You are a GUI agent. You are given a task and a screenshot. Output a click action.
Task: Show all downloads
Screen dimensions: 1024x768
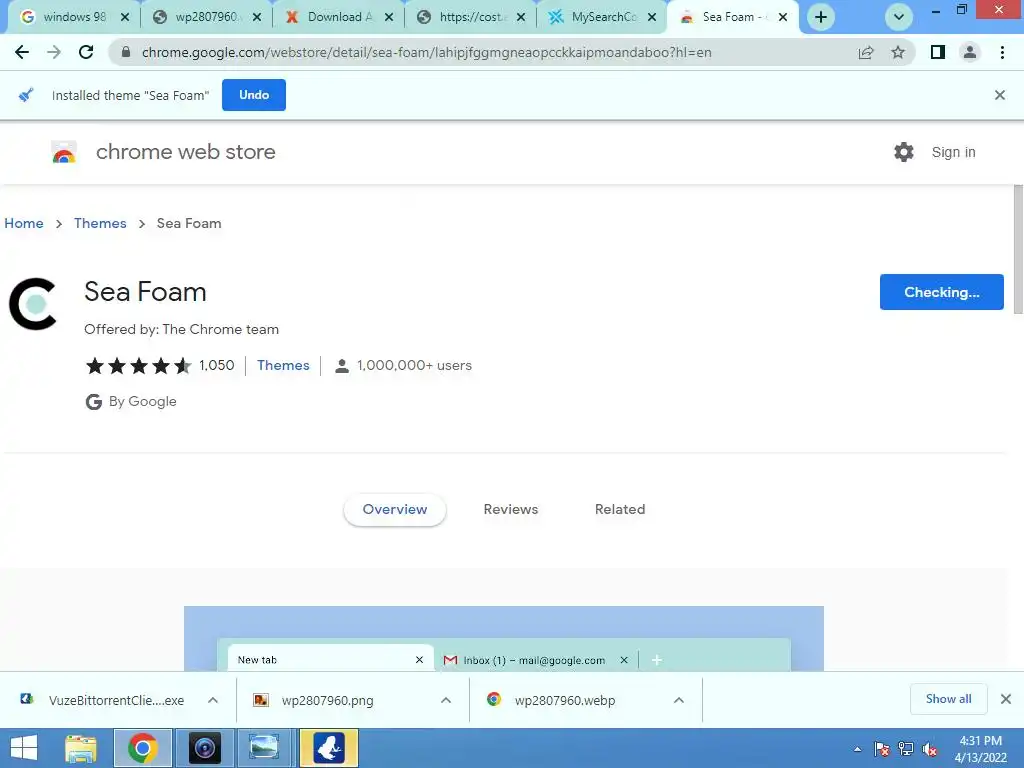(x=948, y=699)
